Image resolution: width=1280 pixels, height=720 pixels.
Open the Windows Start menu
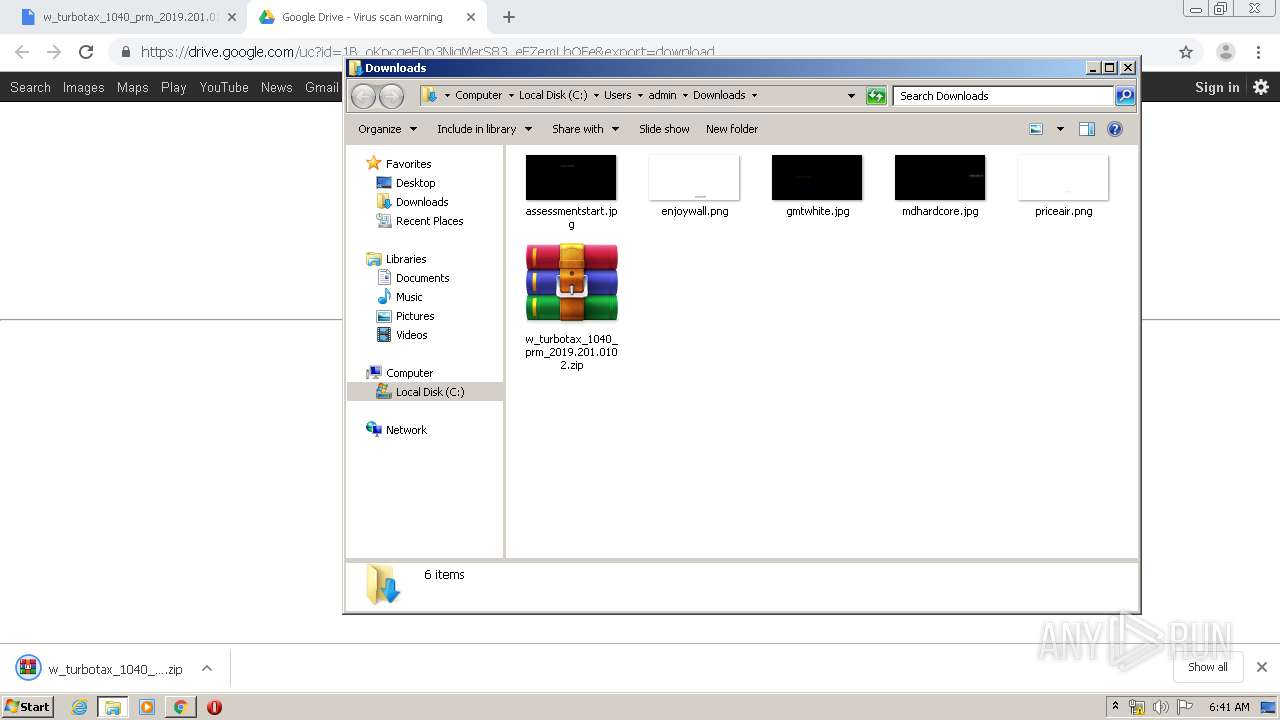[x=28, y=706]
